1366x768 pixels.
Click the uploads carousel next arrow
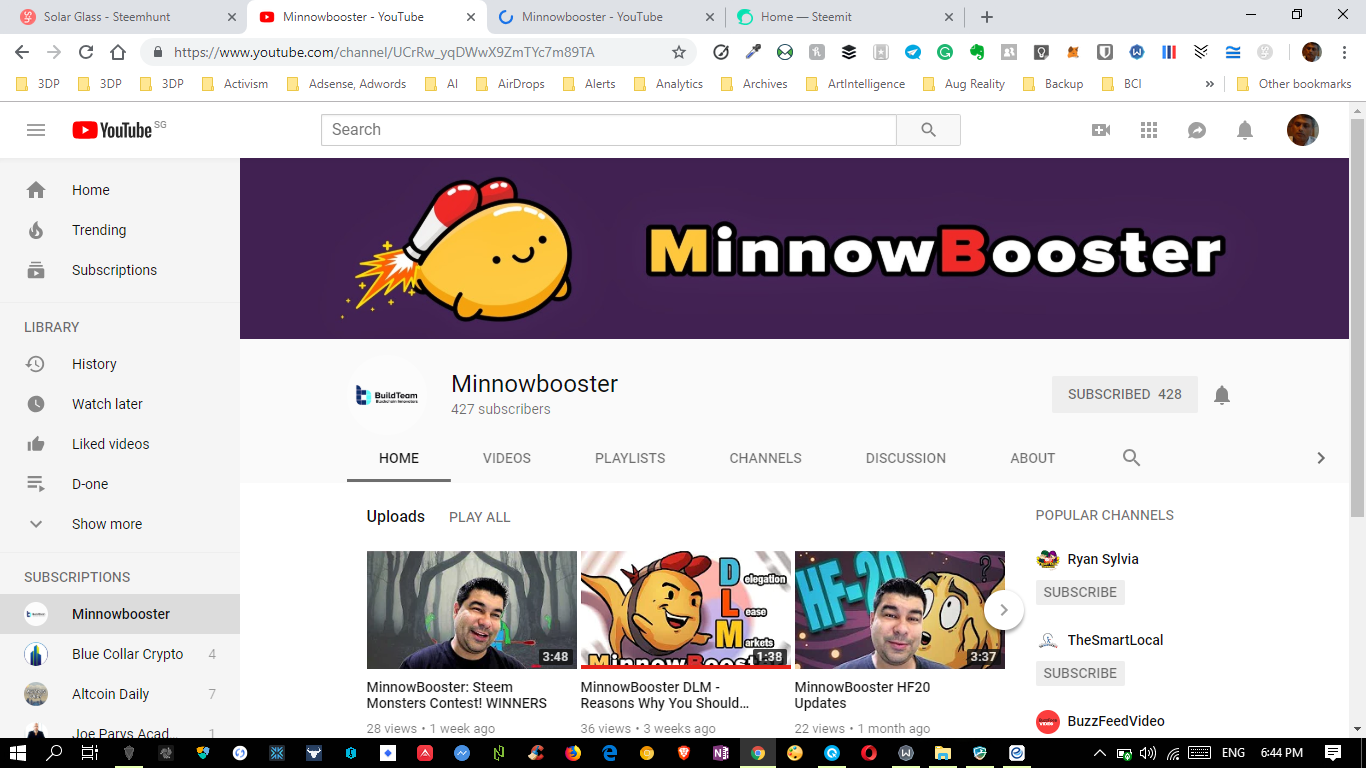point(1004,610)
